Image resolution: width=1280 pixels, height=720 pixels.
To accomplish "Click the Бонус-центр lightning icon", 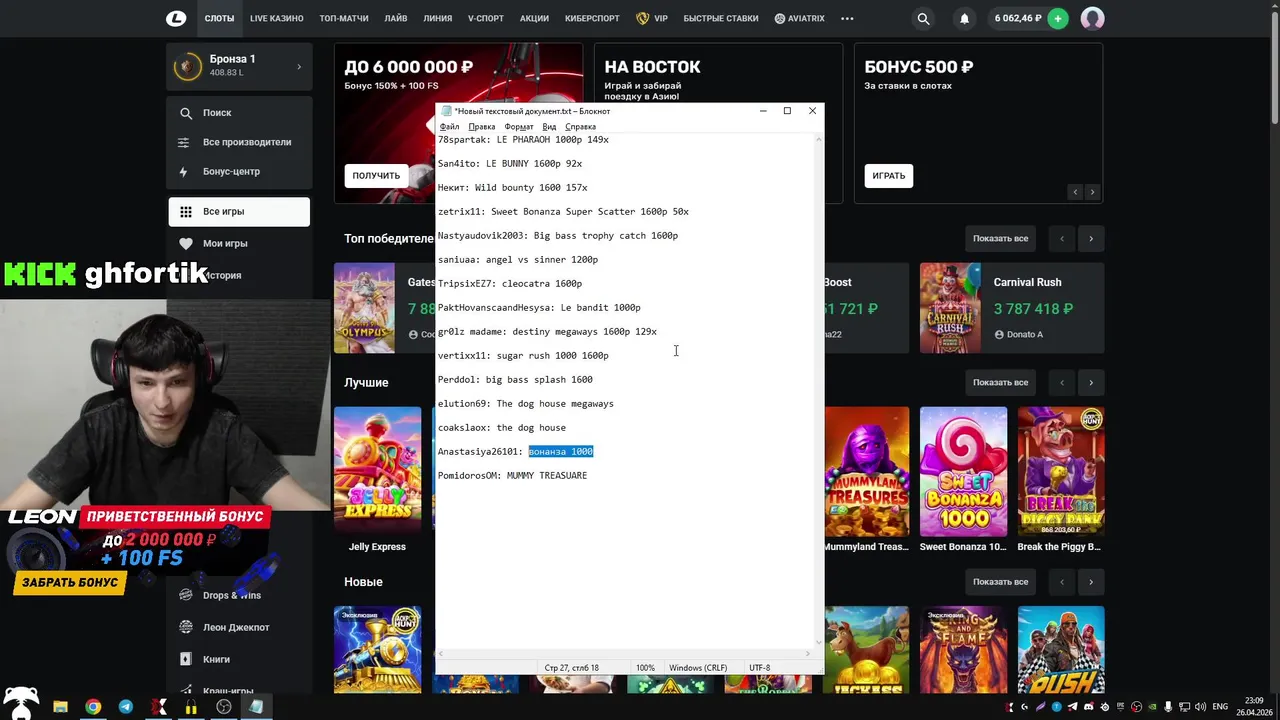I will pos(185,171).
